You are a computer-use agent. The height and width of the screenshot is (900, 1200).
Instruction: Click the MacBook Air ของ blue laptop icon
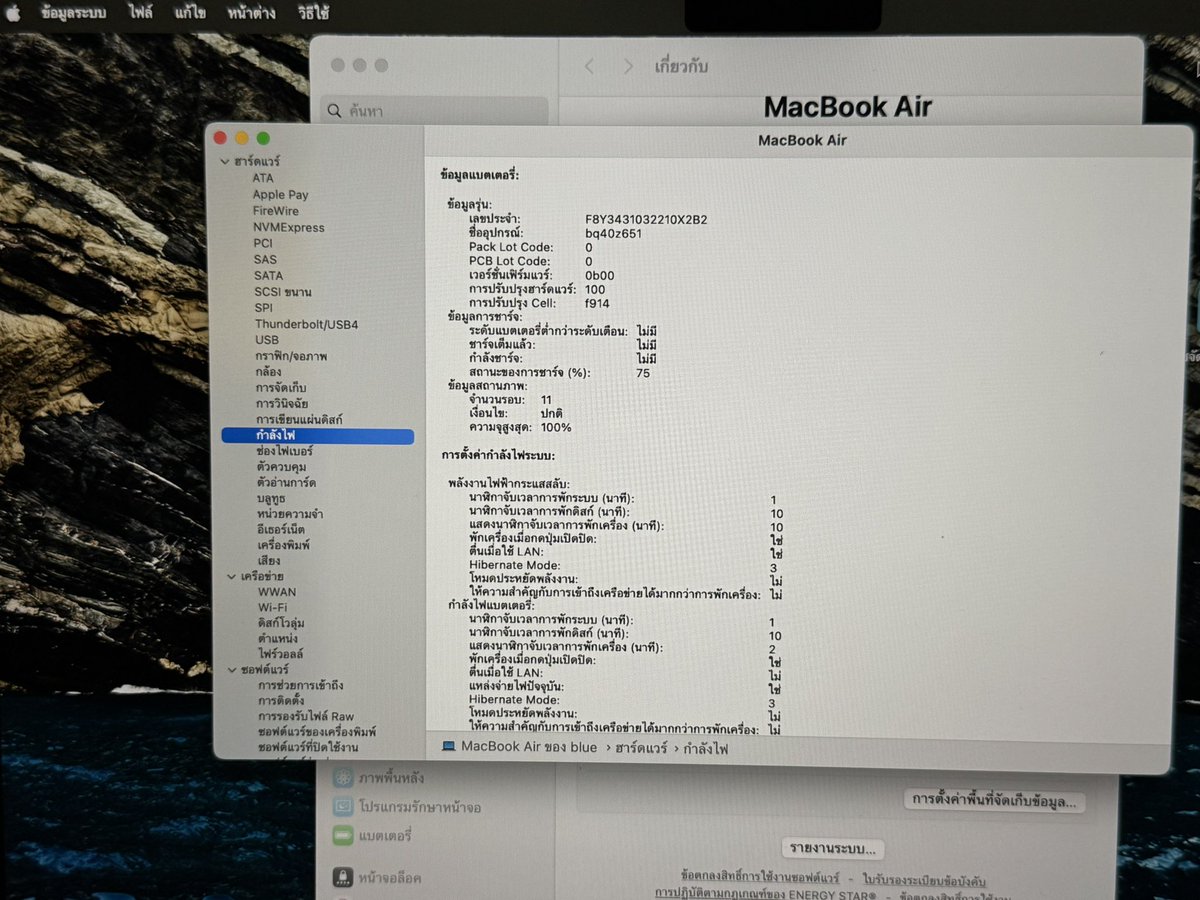[448, 747]
